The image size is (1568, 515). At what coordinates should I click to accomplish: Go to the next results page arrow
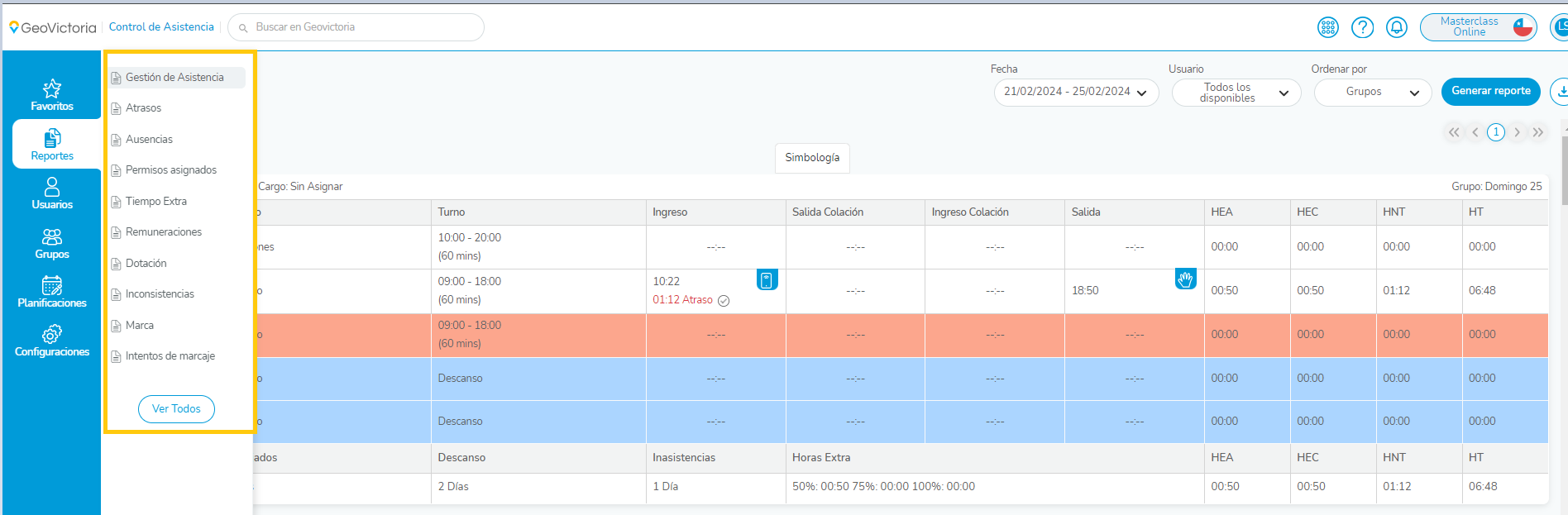(1517, 132)
